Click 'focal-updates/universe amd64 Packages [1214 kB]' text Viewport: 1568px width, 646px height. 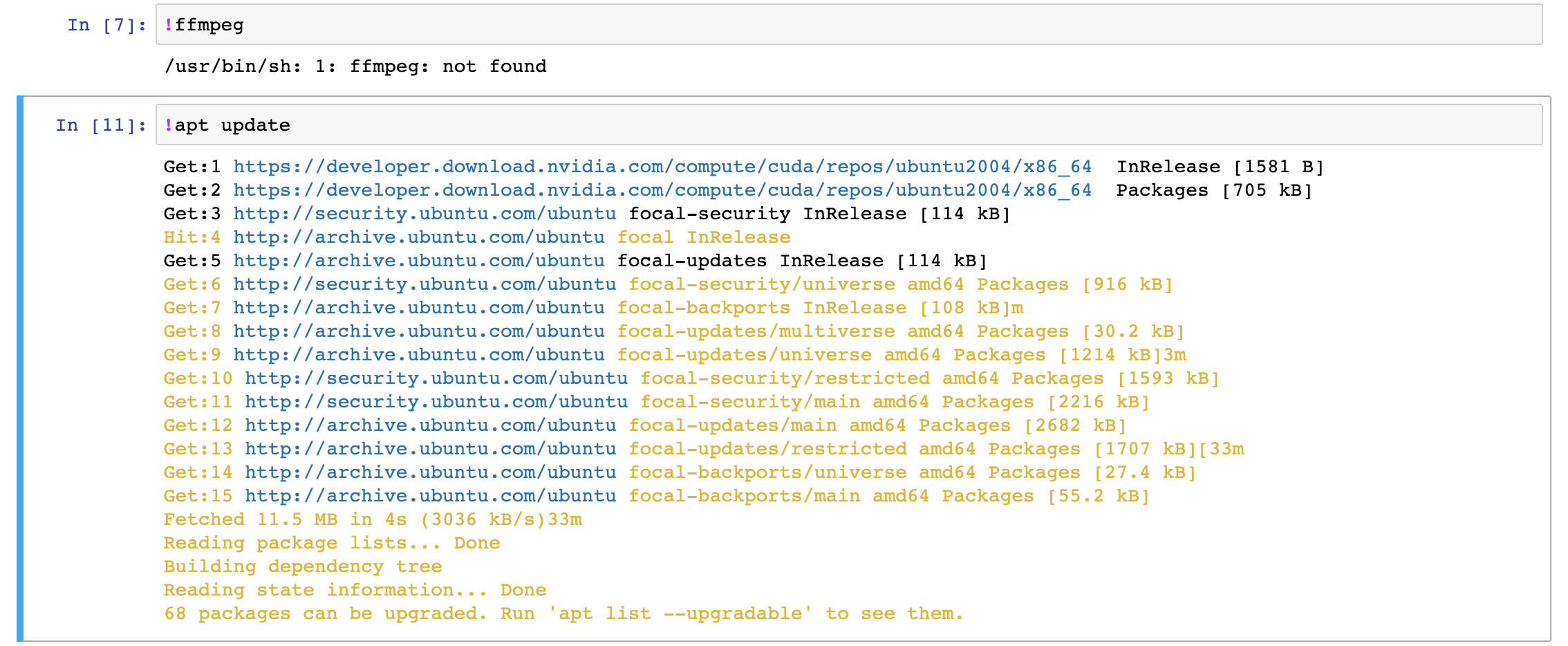point(890,355)
